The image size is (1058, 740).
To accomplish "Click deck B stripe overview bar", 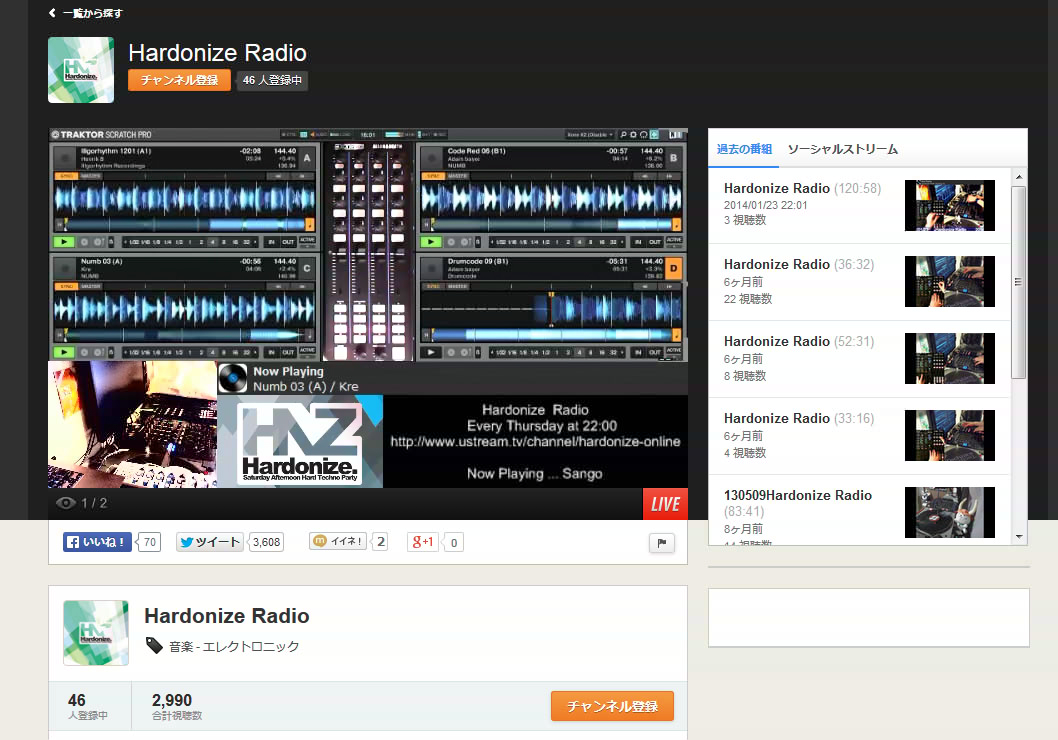I will pyautogui.click(x=551, y=224).
